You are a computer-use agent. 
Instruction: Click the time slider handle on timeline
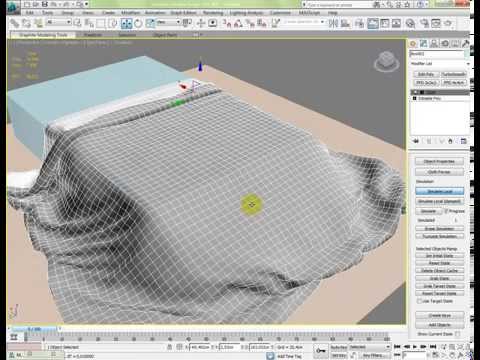click(34, 329)
